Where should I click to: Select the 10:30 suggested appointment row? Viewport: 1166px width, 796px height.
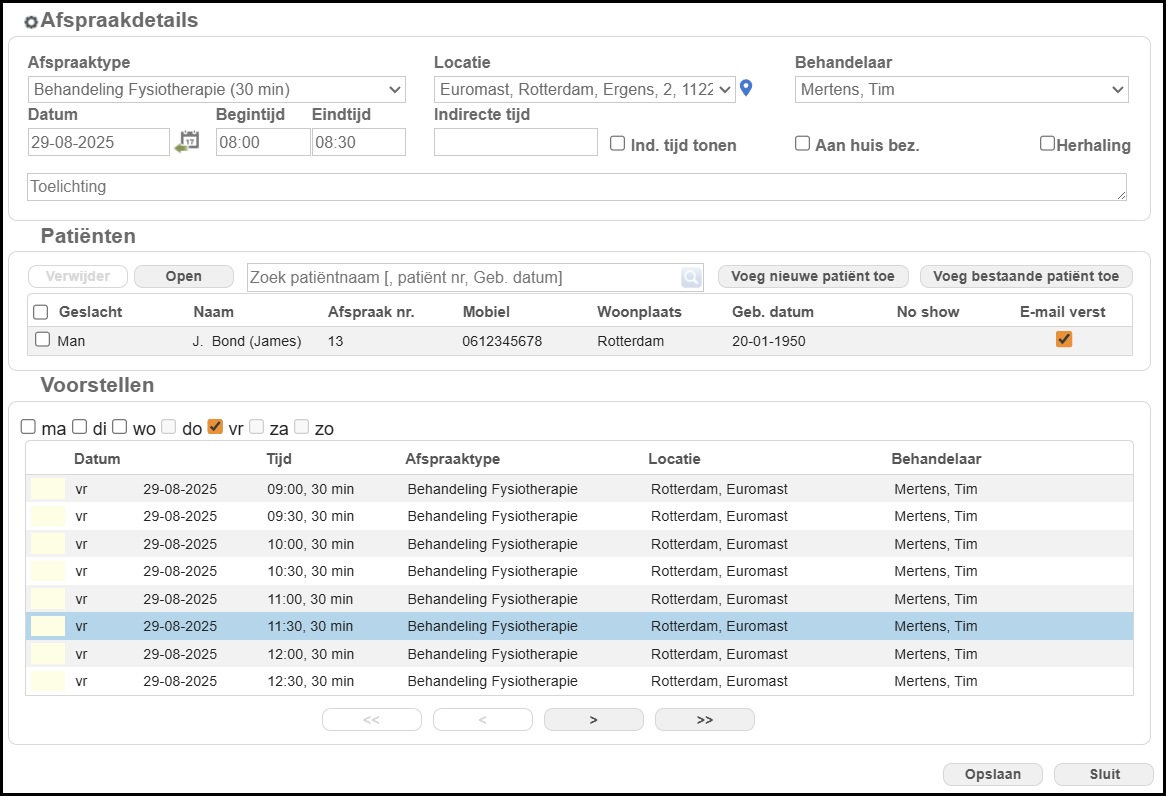[x=578, y=571]
